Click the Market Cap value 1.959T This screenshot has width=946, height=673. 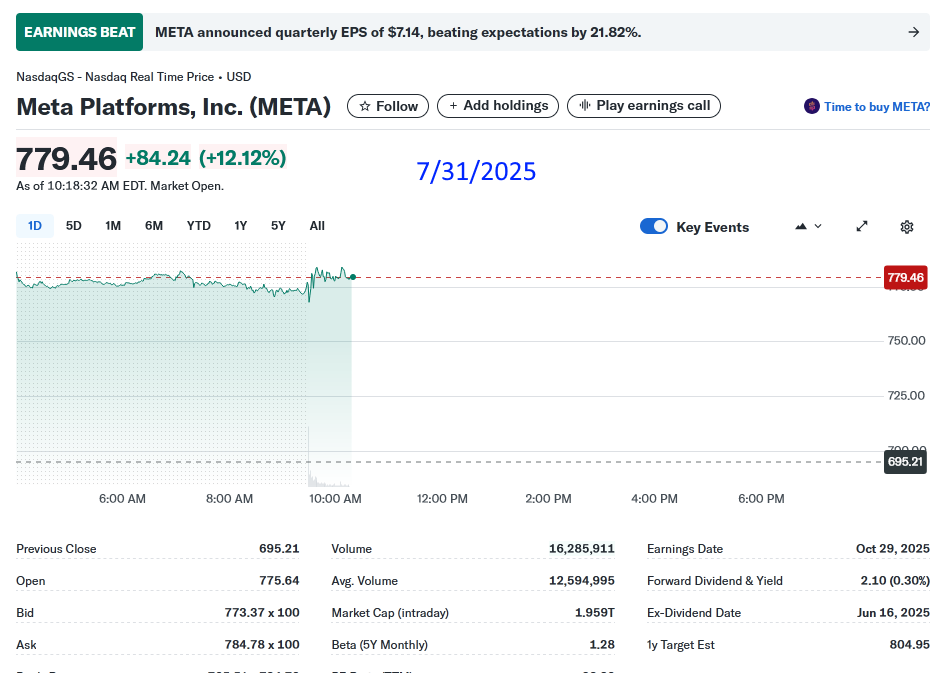click(x=595, y=613)
